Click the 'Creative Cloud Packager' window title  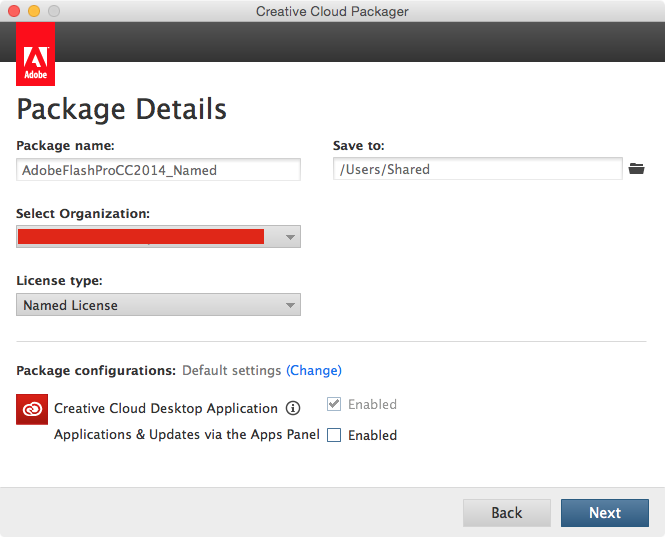click(x=332, y=11)
